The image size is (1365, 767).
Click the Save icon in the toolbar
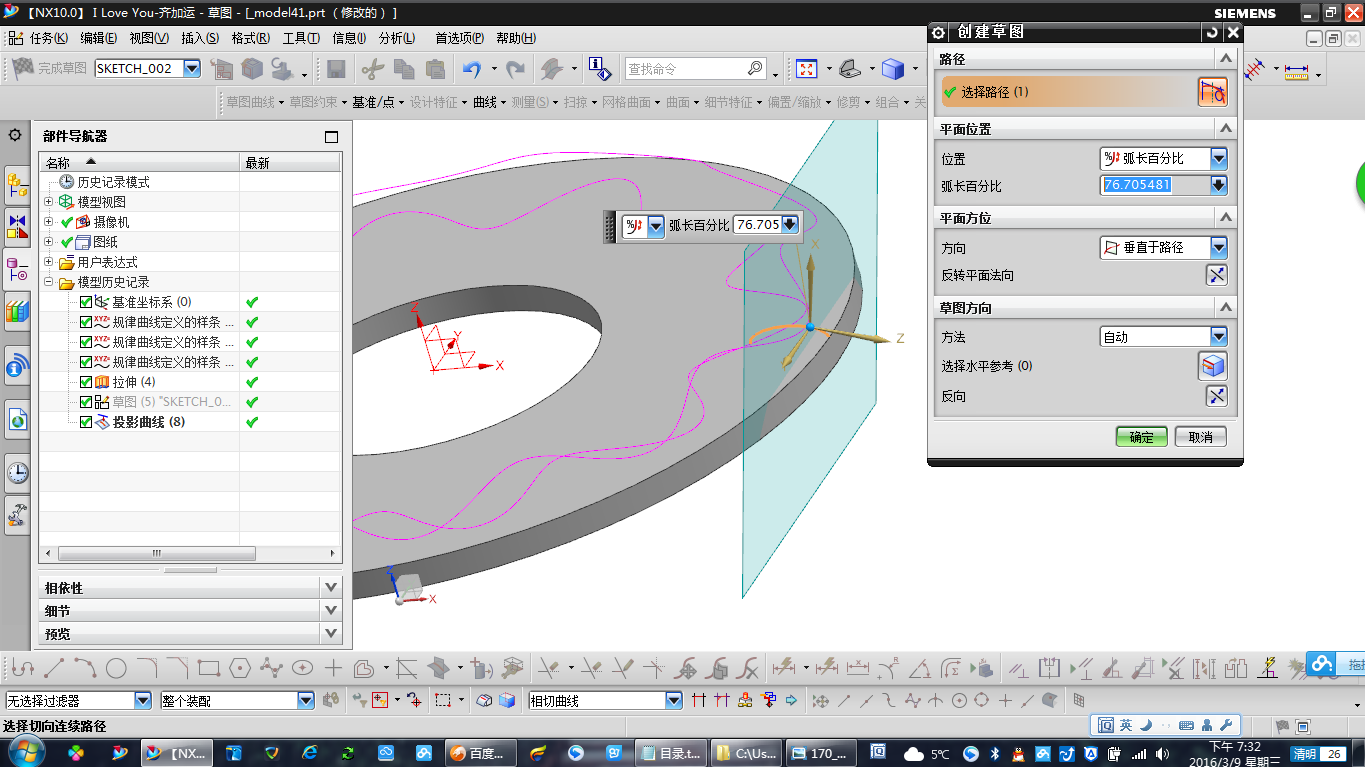click(x=336, y=69)
